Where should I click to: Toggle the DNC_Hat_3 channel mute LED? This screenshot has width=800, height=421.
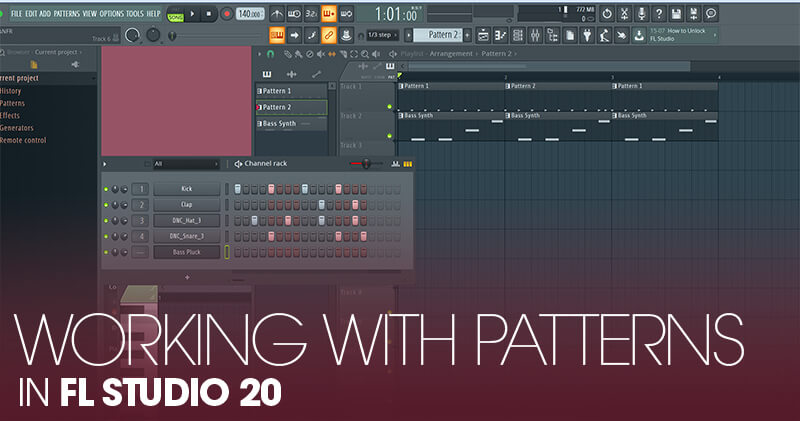click(x=106, y=221)
